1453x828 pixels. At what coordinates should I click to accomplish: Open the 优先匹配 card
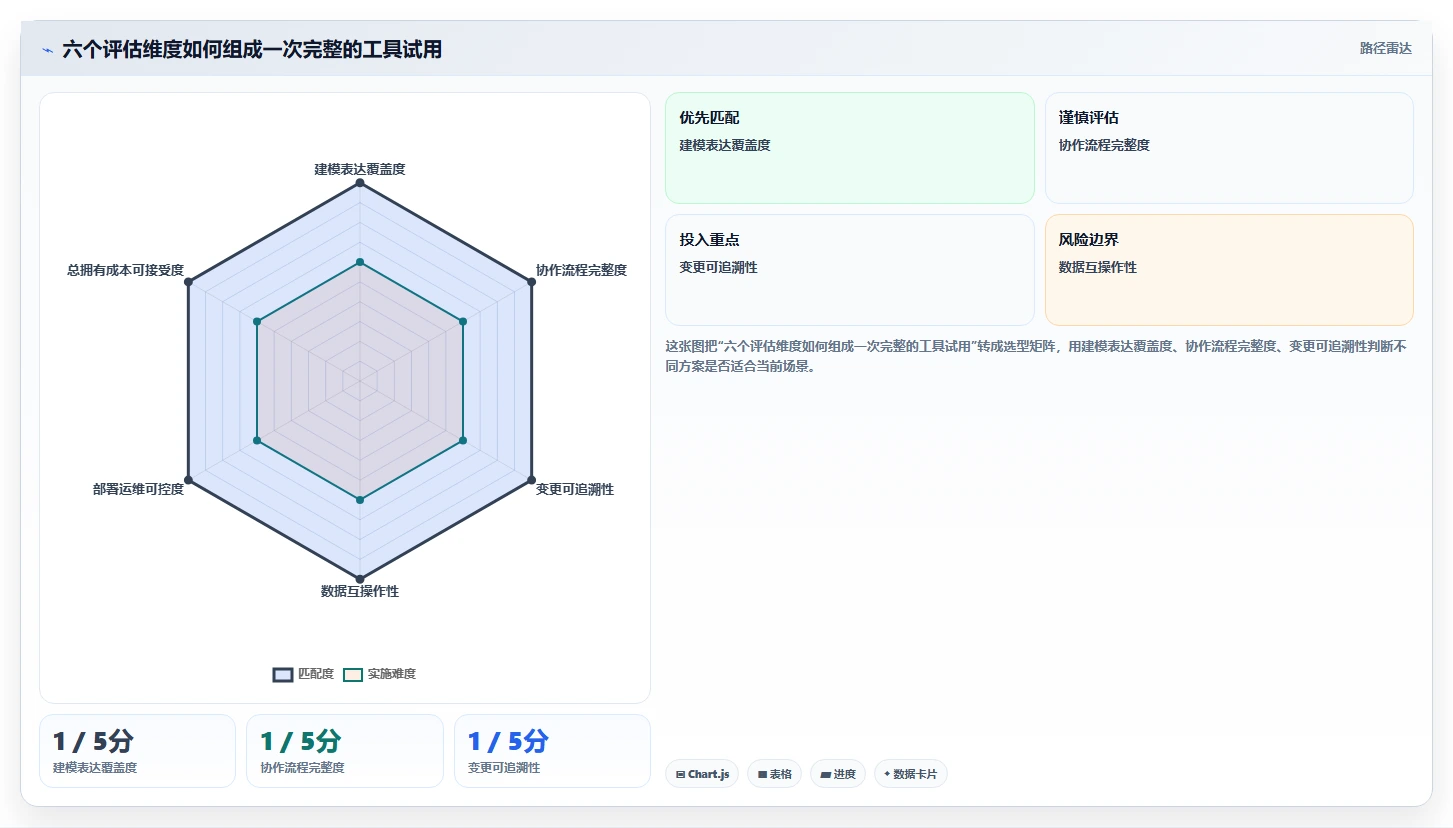[850, 148]
